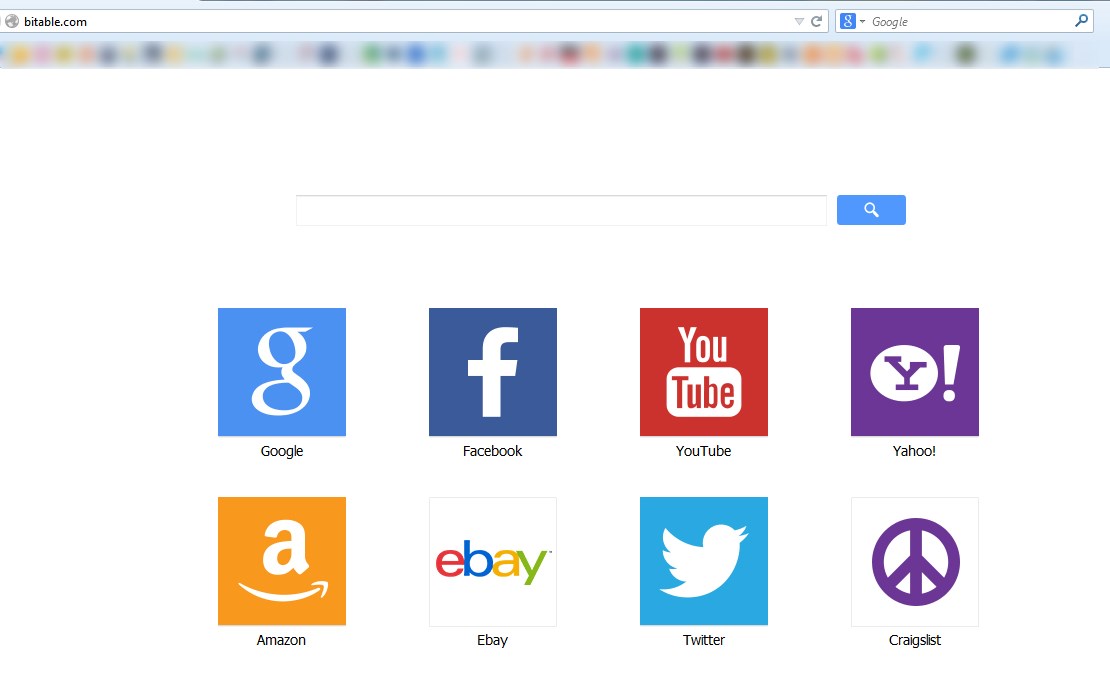Open the Twitter tile icon

(704, 561)
